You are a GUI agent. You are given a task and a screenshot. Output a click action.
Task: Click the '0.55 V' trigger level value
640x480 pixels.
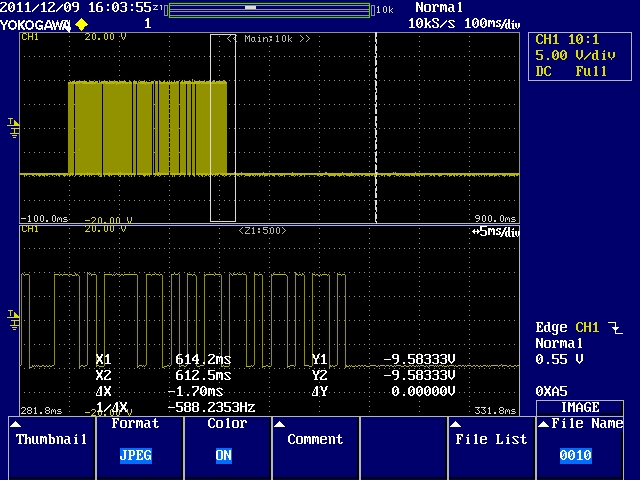(x=559, y=359)
